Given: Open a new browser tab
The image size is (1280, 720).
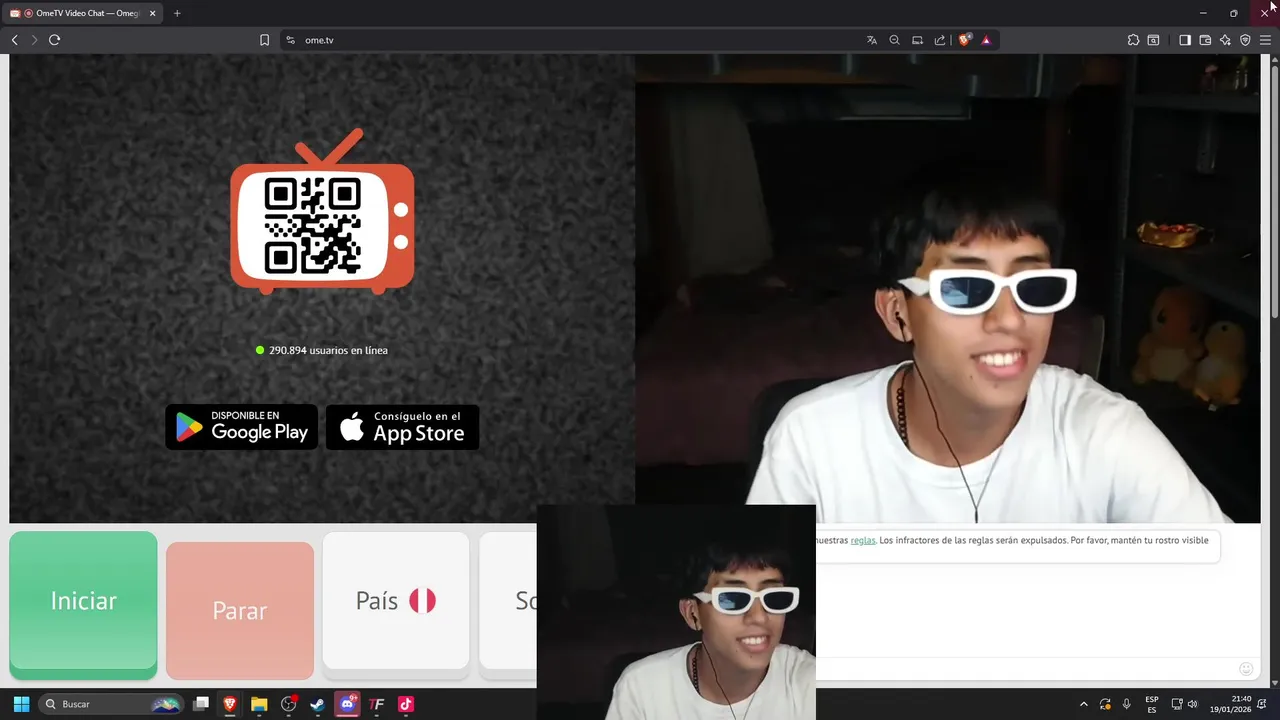Looking at the screenshot, I should (177, 13).
